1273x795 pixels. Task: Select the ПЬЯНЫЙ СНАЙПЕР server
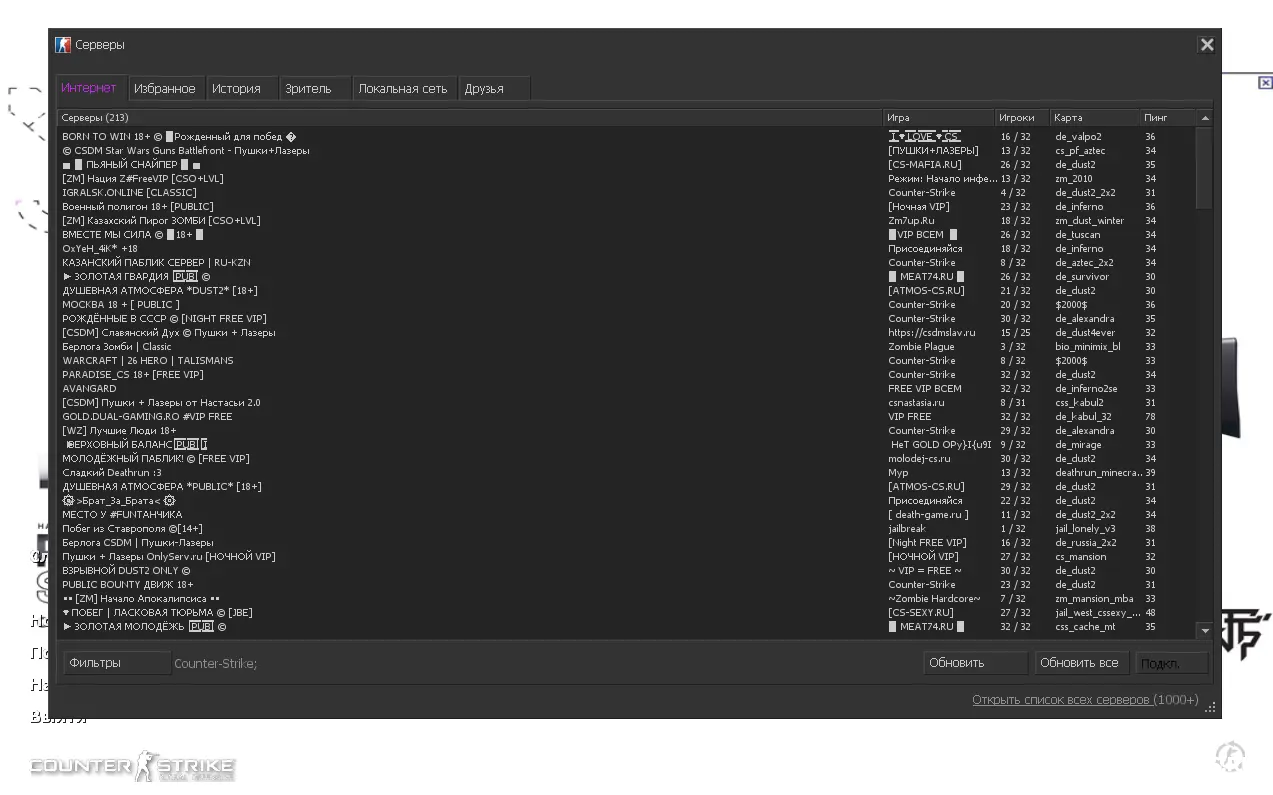627,165
